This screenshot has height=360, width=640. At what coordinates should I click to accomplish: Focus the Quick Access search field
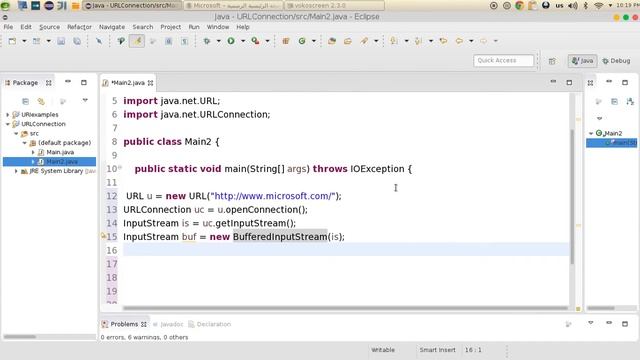click(503, 60)
